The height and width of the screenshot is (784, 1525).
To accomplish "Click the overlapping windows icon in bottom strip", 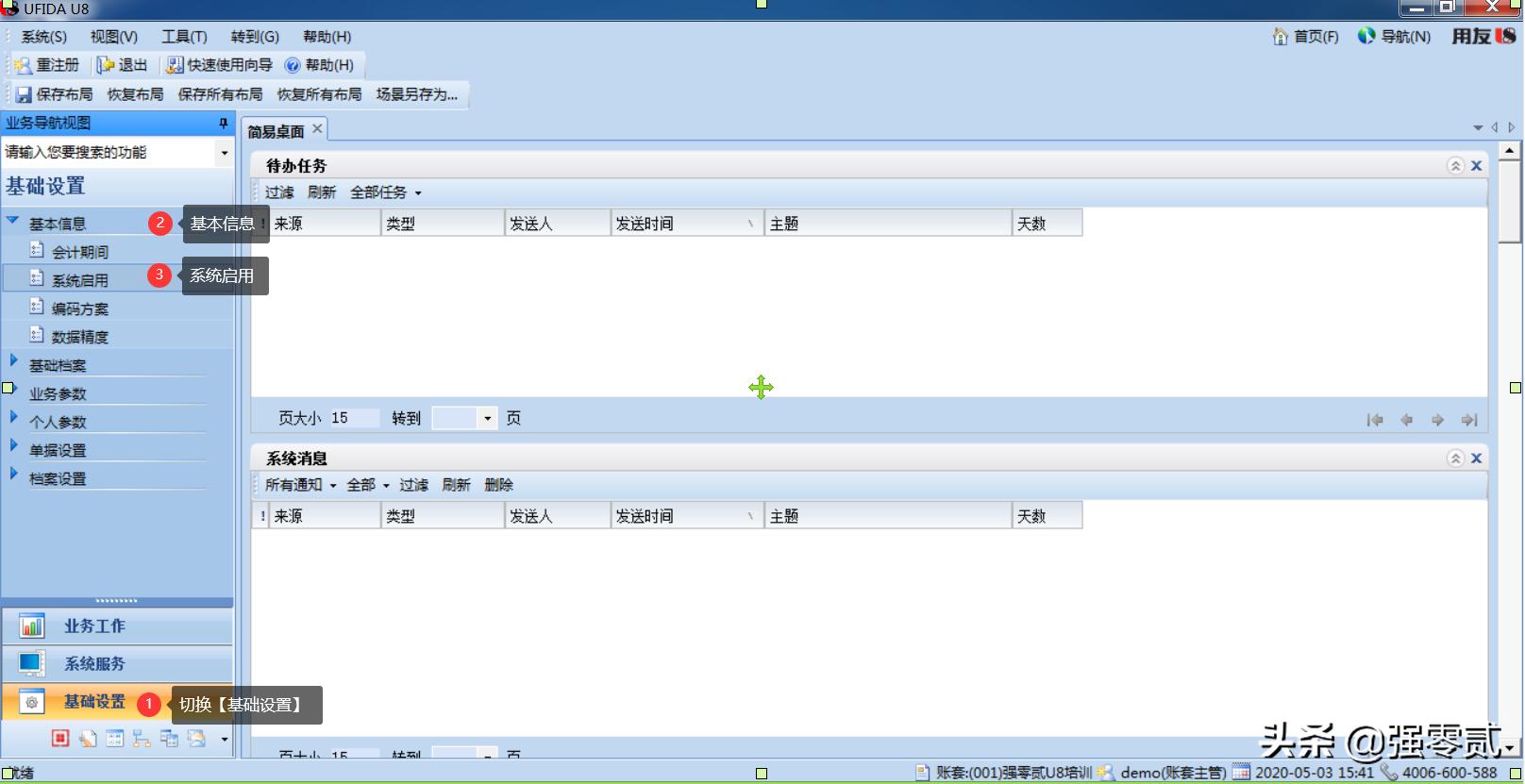I will [x=169, y=739].
